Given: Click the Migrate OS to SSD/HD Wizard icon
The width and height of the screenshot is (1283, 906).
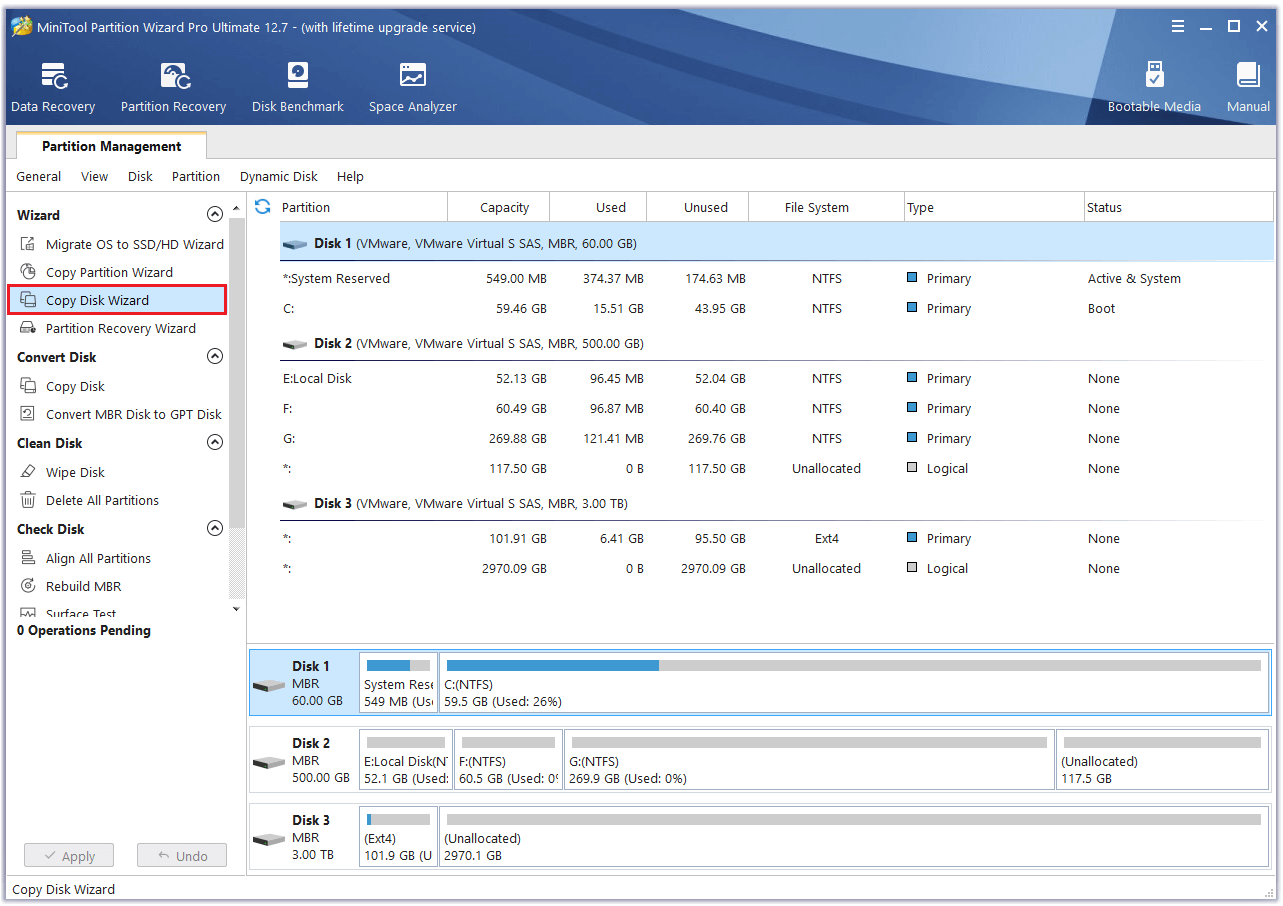Looking at the screenshot, I should (28, 244).
